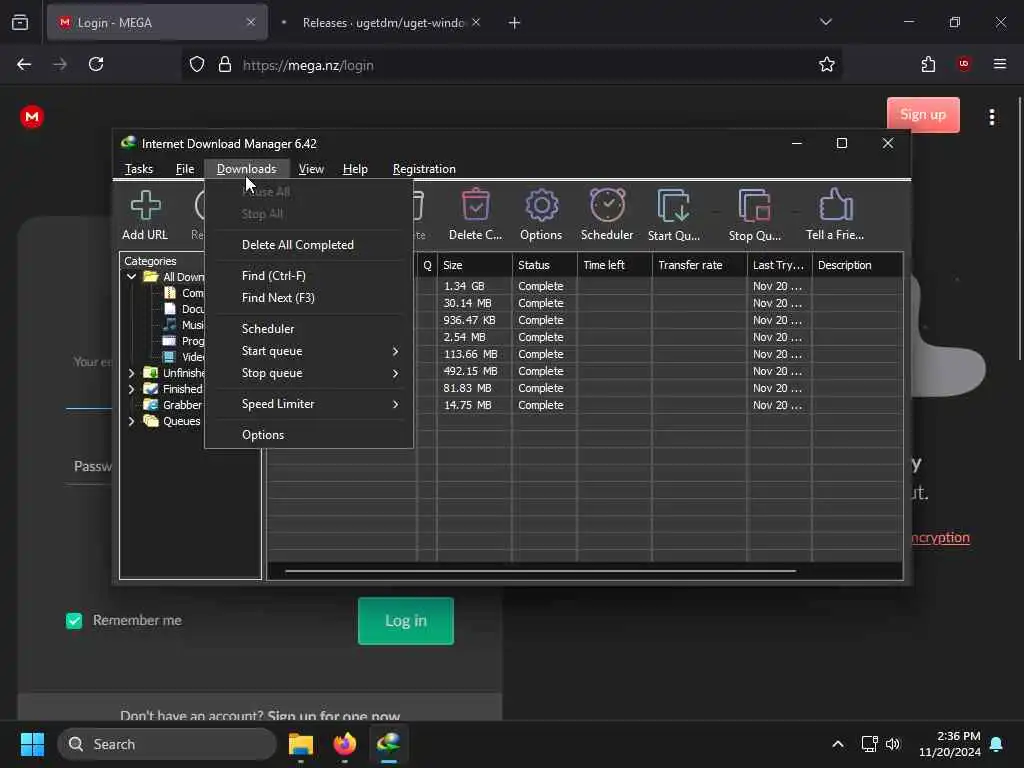Click the MEGA logo on the page

[x=31, y=117]
